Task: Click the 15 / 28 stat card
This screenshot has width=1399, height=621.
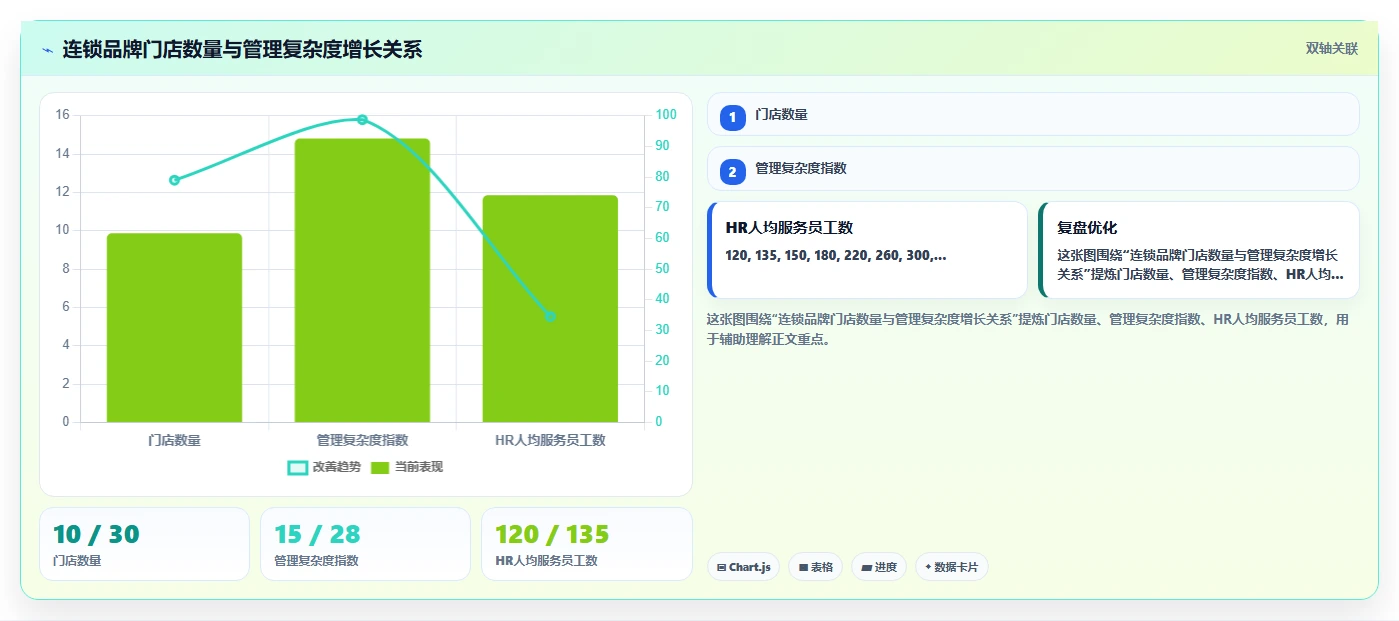Action: click(x=365, y=544)
